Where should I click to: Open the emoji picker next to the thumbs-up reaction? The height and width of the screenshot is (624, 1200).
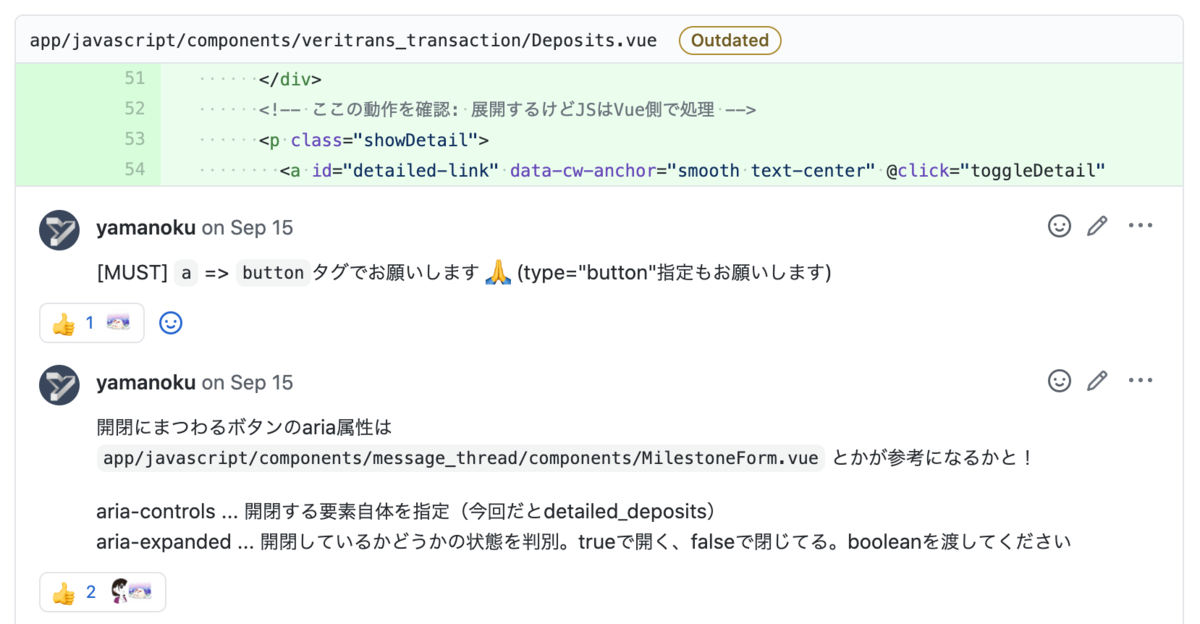tap(170, 322)
